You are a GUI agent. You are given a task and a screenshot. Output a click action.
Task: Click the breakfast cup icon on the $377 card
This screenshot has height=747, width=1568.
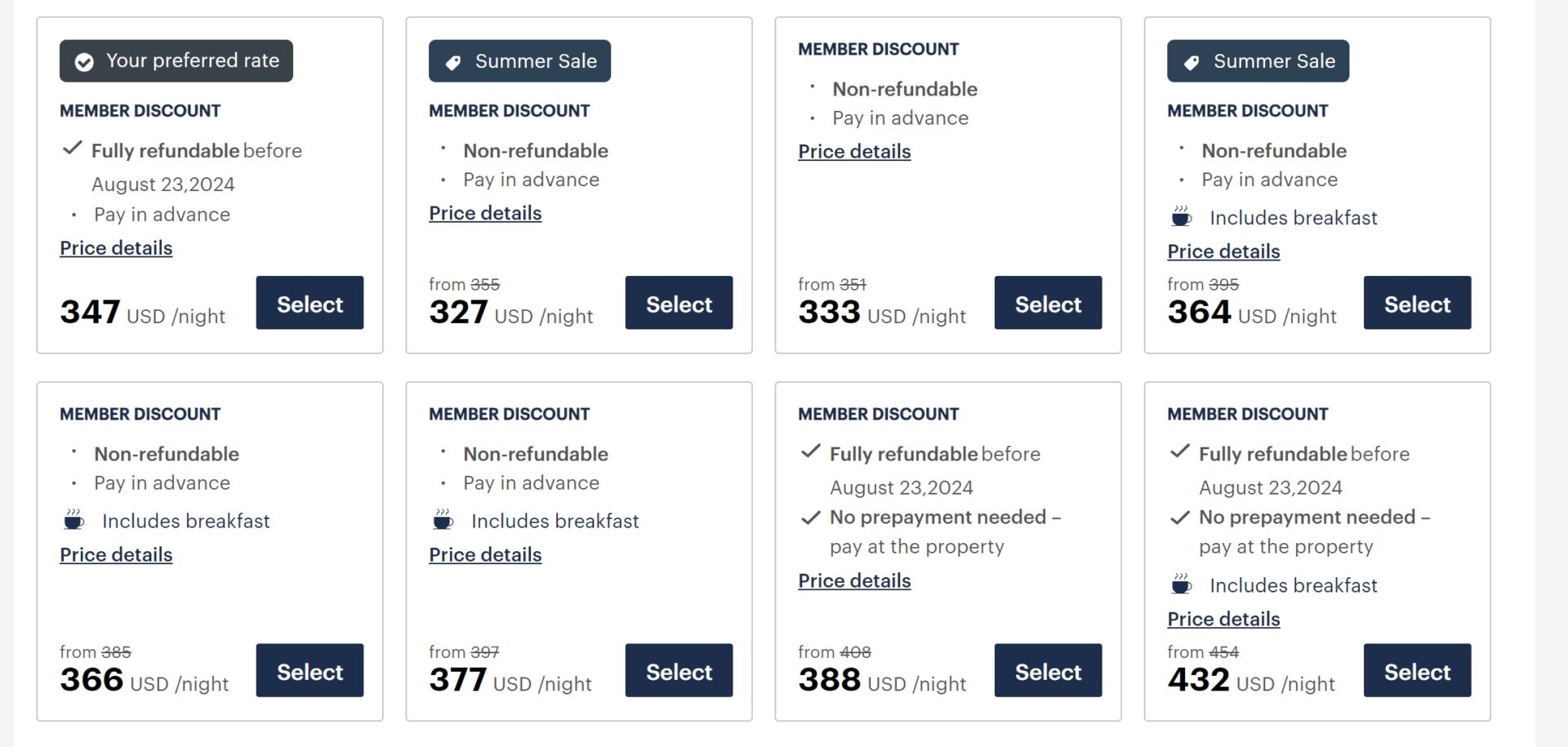click(442, 520)
